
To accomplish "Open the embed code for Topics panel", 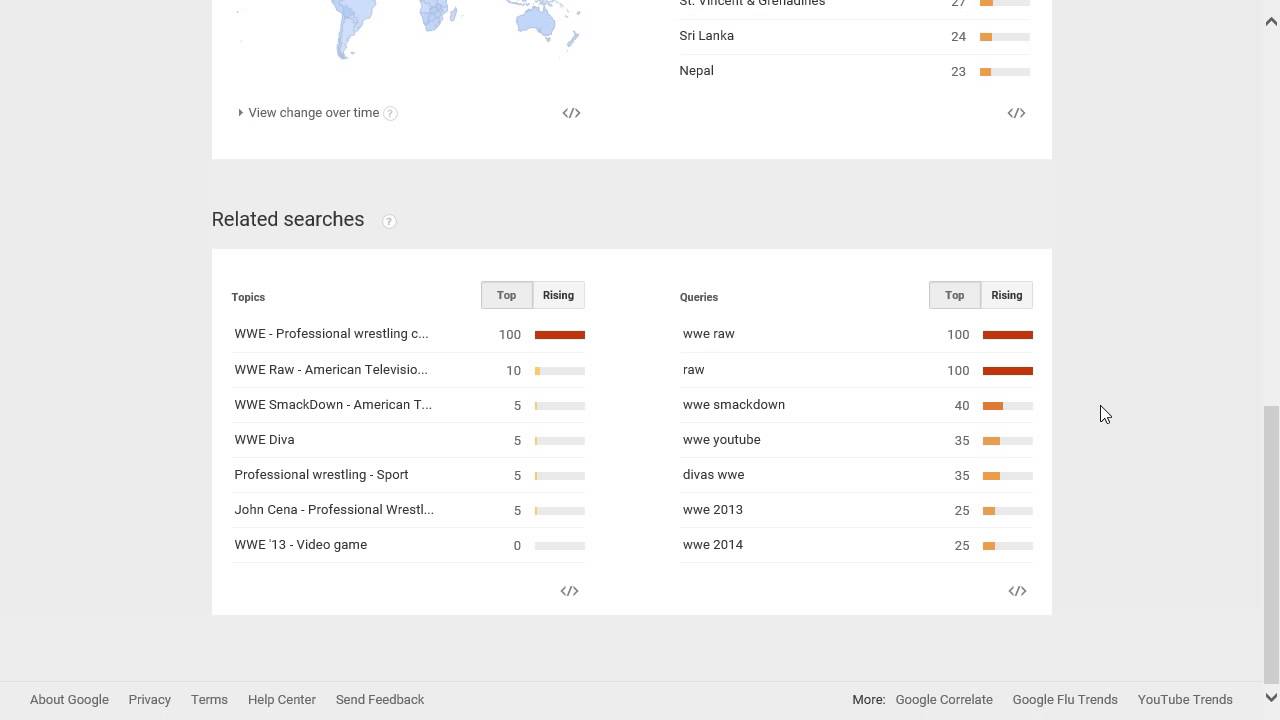I will point(569,591).
